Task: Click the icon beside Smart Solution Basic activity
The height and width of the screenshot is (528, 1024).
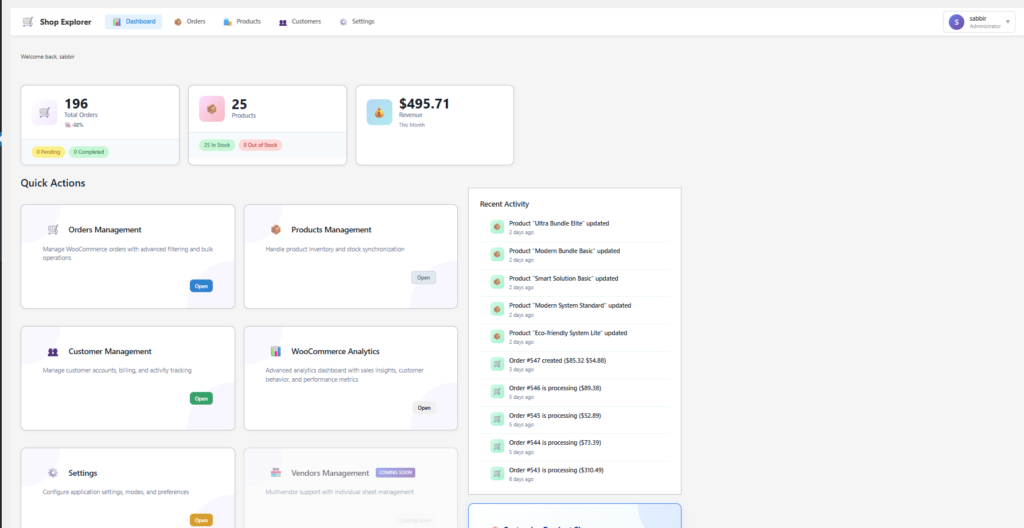Action: [x=497, y=282]
